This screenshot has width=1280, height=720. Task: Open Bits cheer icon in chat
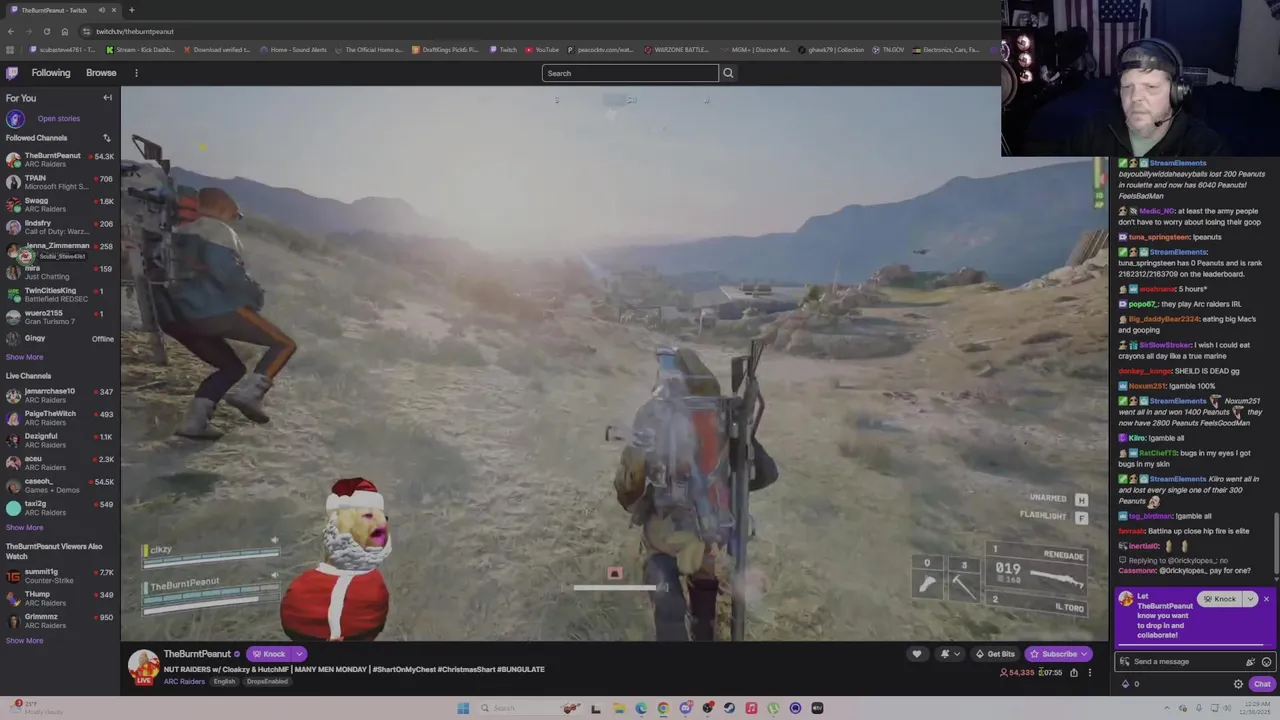click(1250, 662)
